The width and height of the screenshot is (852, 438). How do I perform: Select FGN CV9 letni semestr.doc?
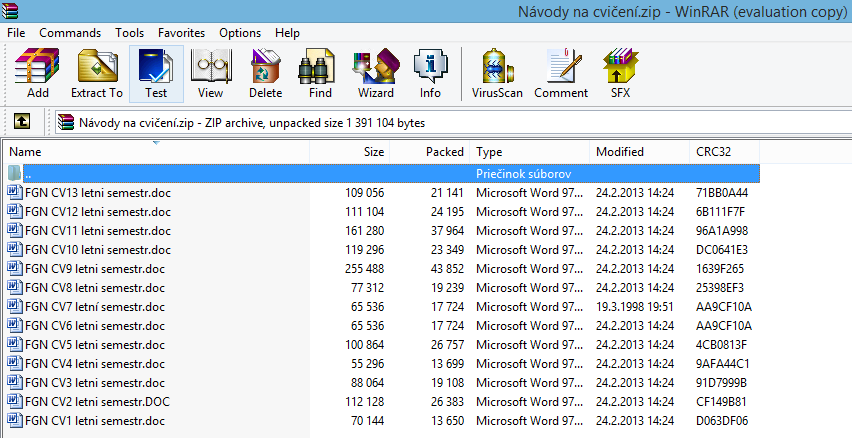point(95,268)
